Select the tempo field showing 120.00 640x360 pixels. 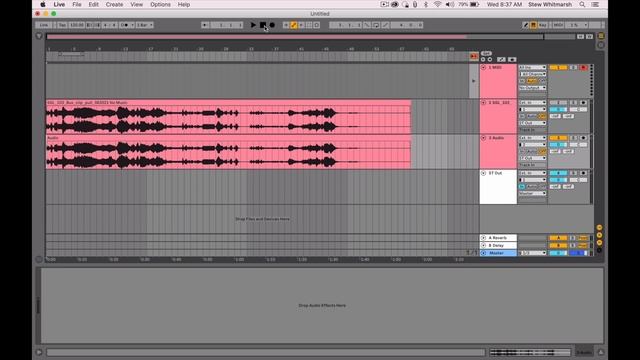tap(76, 25)
